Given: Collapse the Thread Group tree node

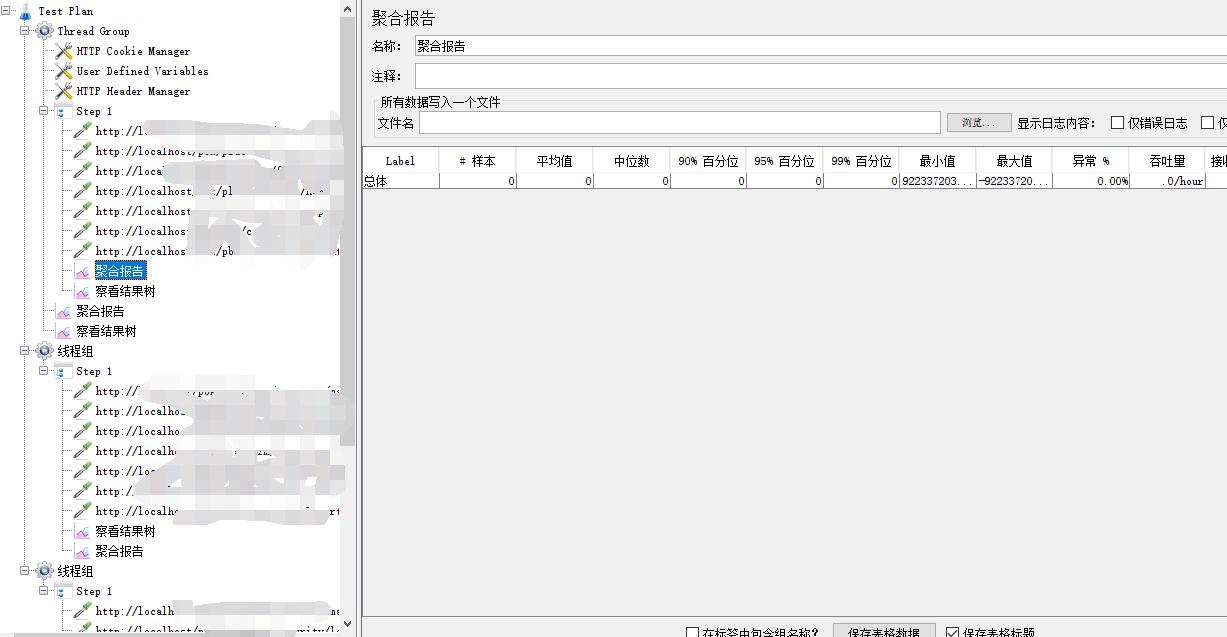Looking at the screenshot, I should pyautogui.click(x=23, y=31).
